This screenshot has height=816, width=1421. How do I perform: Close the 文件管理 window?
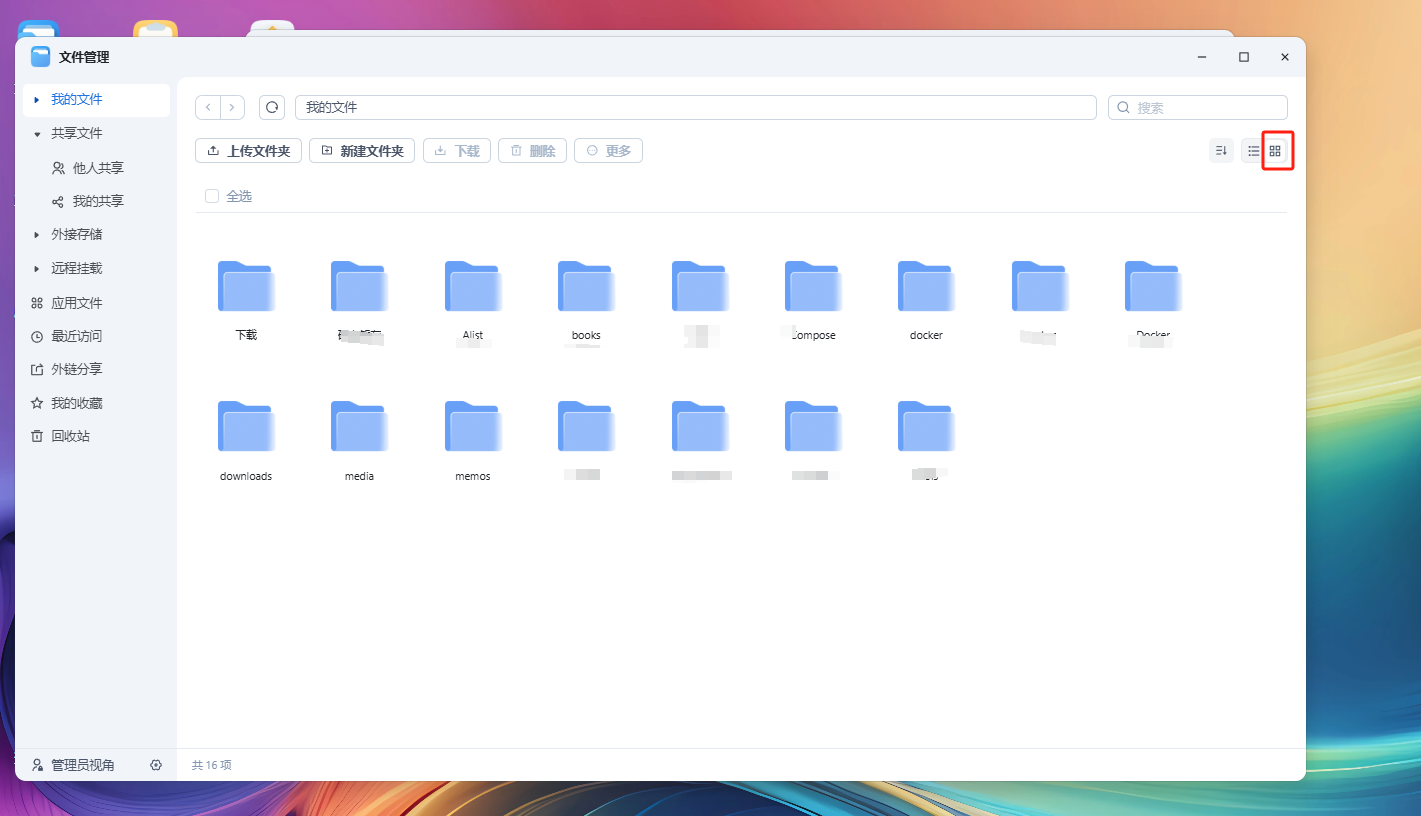[x=1285, y=57]
